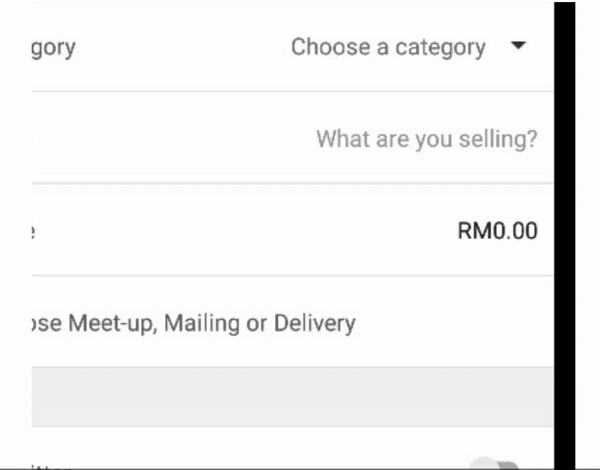
Task: Open the 'Choose a category' selector
Action: [x=408, y=47]
